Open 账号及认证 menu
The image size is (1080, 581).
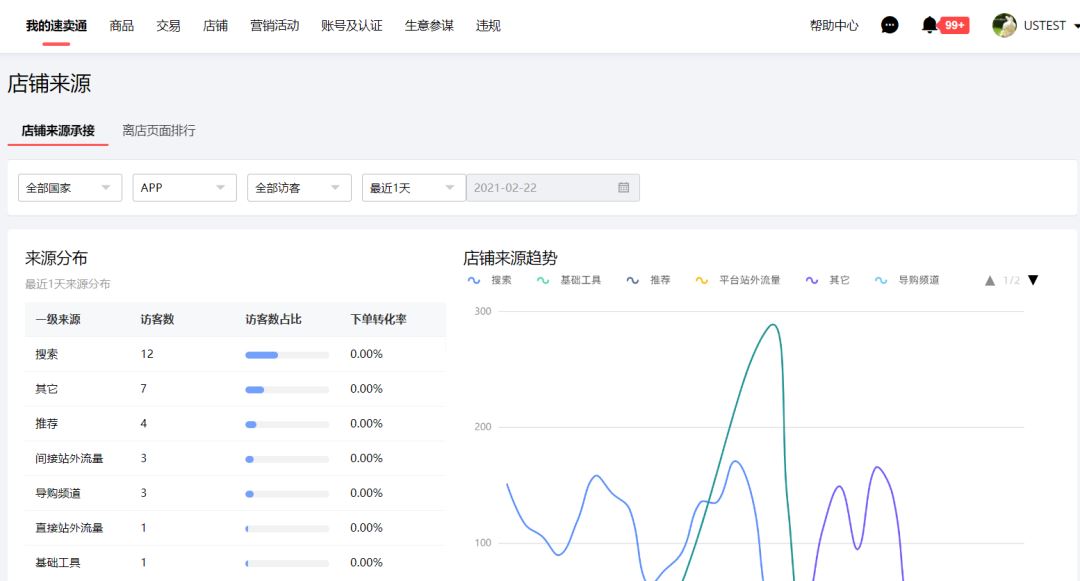point(351,25)
